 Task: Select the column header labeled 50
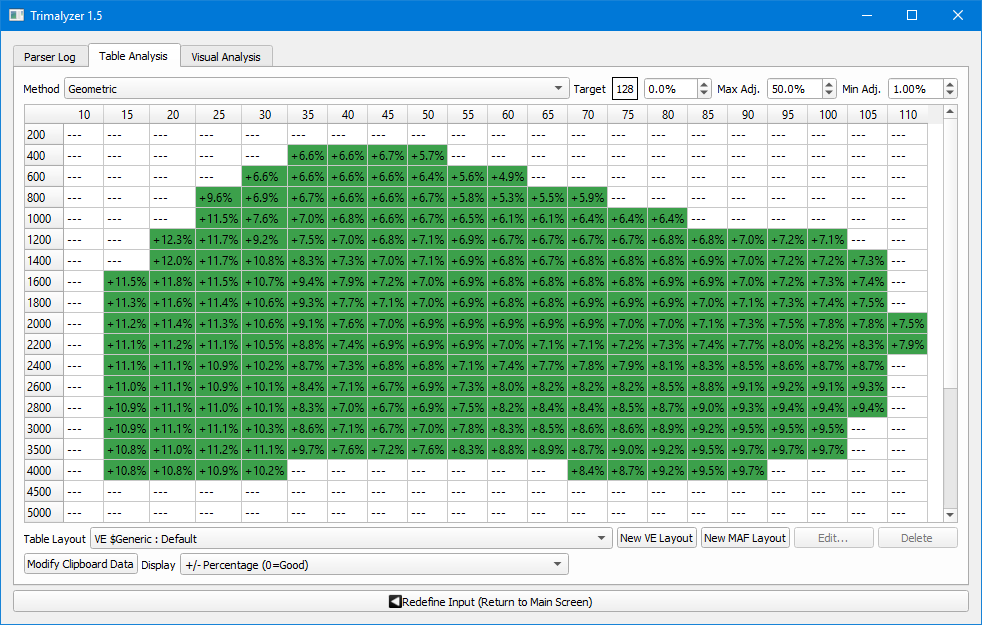pyautogui.click(x=427, y=115)
